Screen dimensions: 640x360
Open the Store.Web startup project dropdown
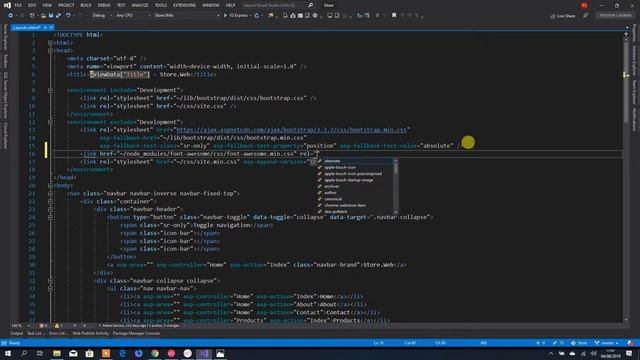click(x=186, y=16)
